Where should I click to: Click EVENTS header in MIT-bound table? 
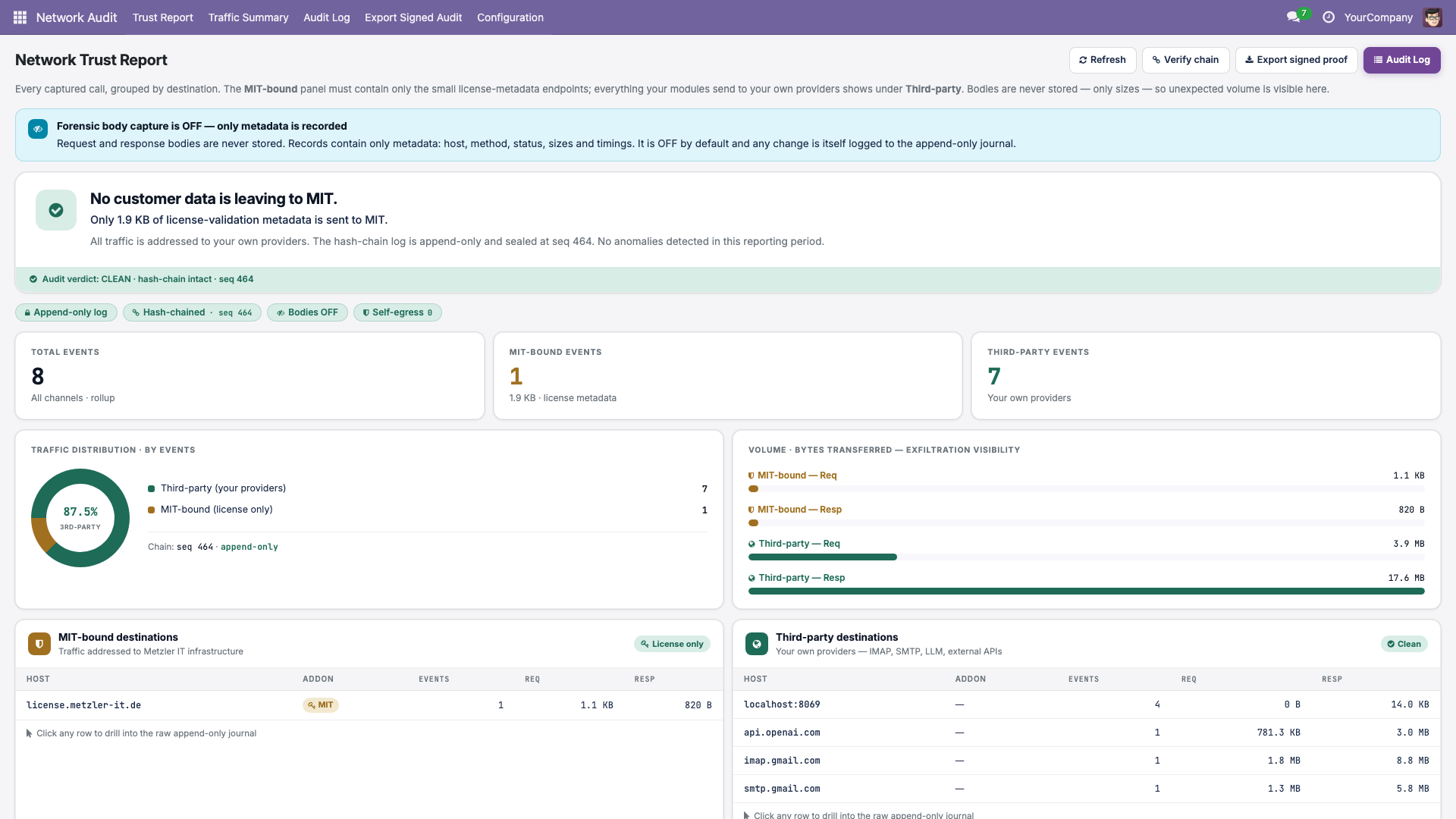click(434, 679)
